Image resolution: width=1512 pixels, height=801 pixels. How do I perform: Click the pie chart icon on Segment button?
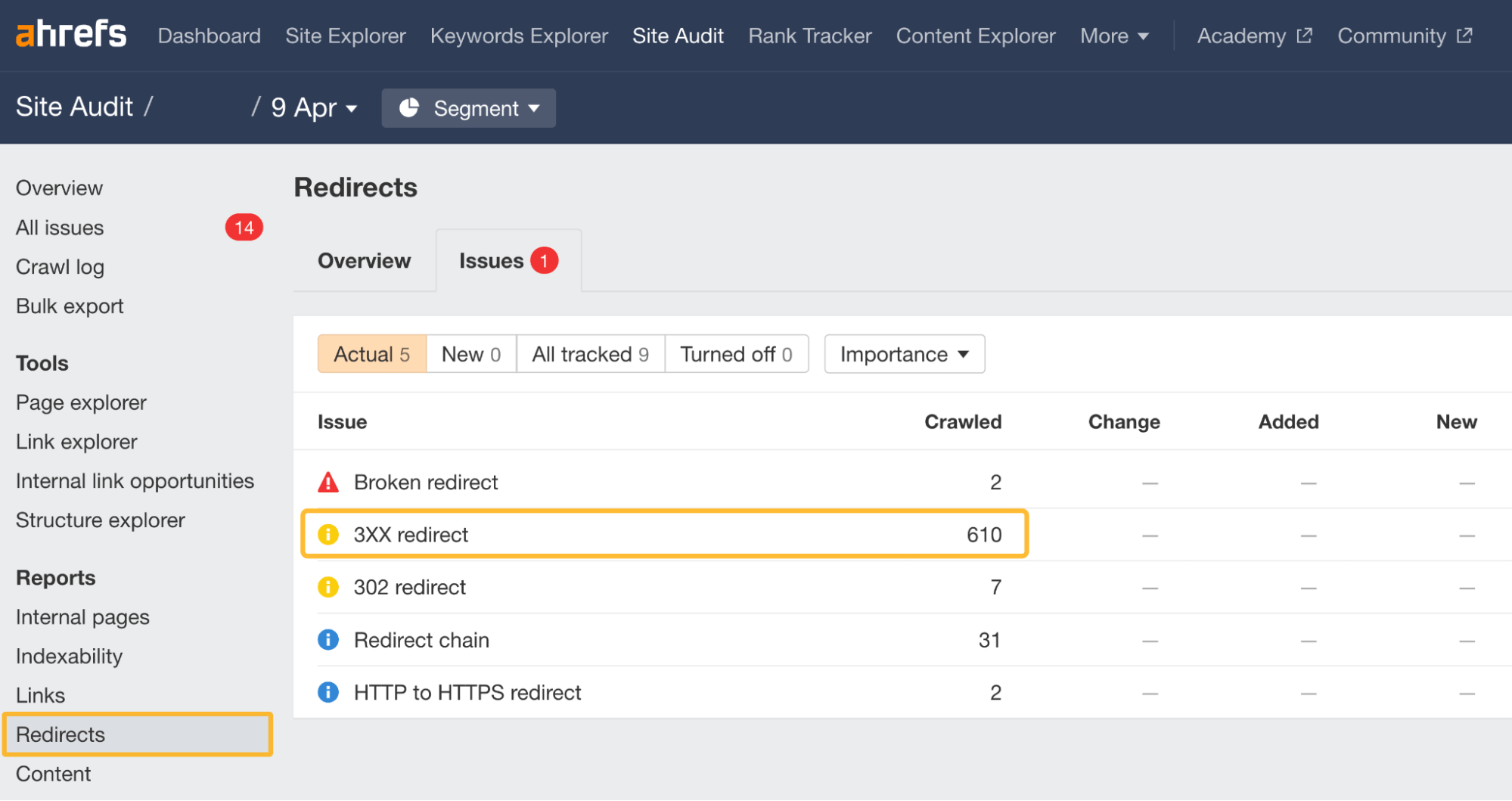[x=410, y=108]
